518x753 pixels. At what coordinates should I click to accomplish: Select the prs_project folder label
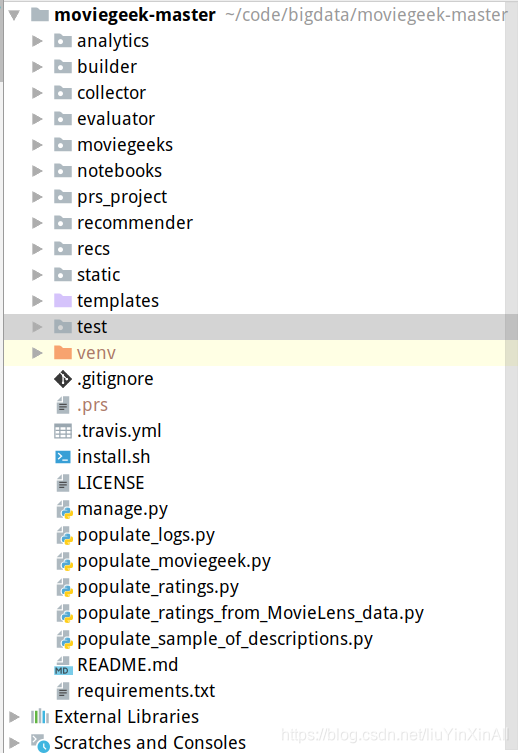point(122,197)
